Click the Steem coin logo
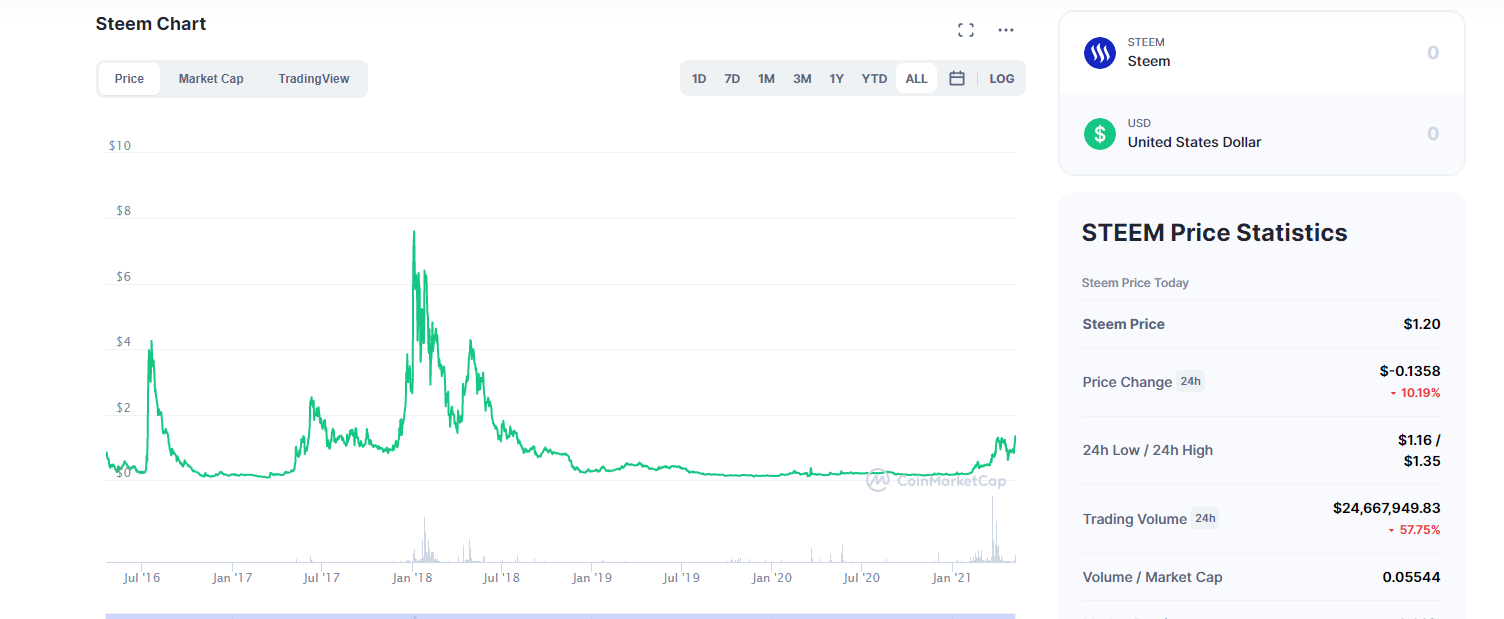1504x619 pixels. click(1100, 52)
